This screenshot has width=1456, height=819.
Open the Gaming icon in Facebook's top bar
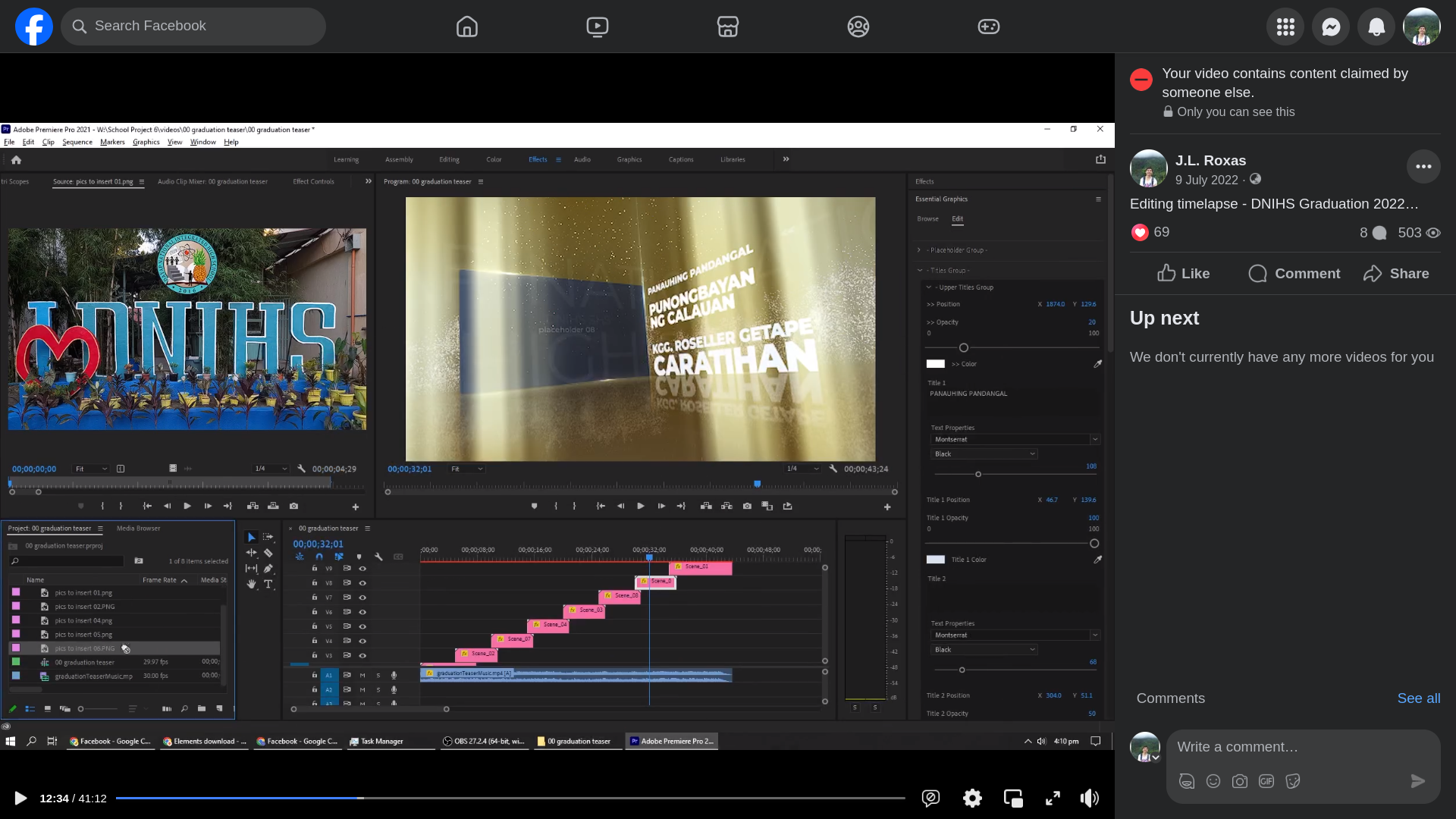(989, 27)
